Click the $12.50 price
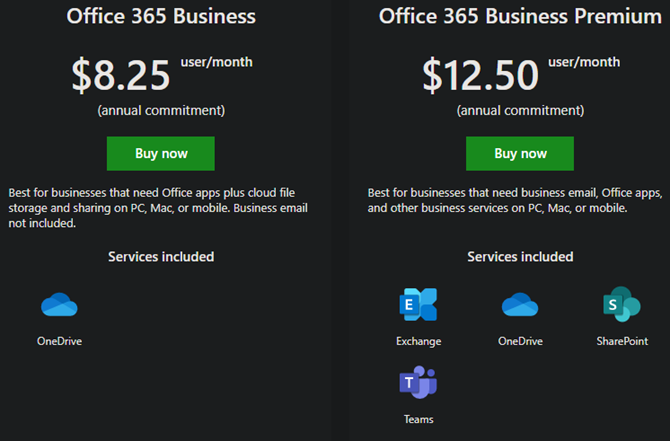This screenshot has width=670, height=441. coord(481,75)
